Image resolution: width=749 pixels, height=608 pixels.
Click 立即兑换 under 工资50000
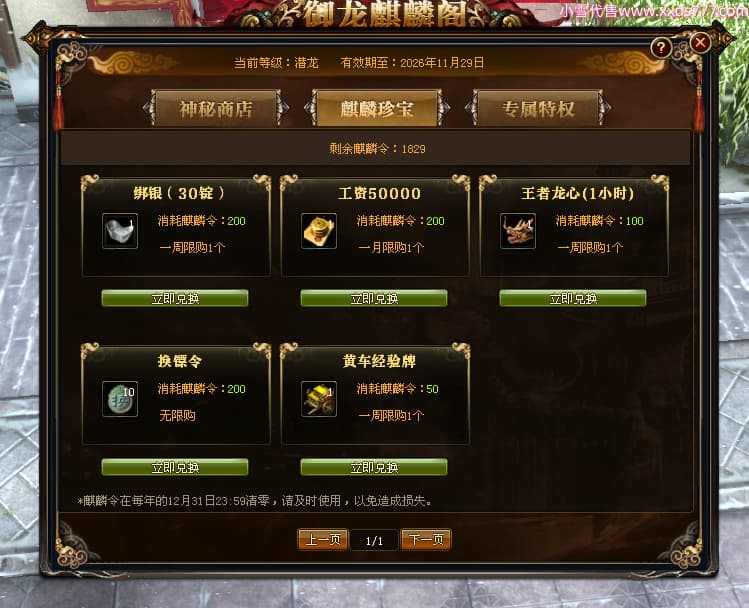pos(374,299)
